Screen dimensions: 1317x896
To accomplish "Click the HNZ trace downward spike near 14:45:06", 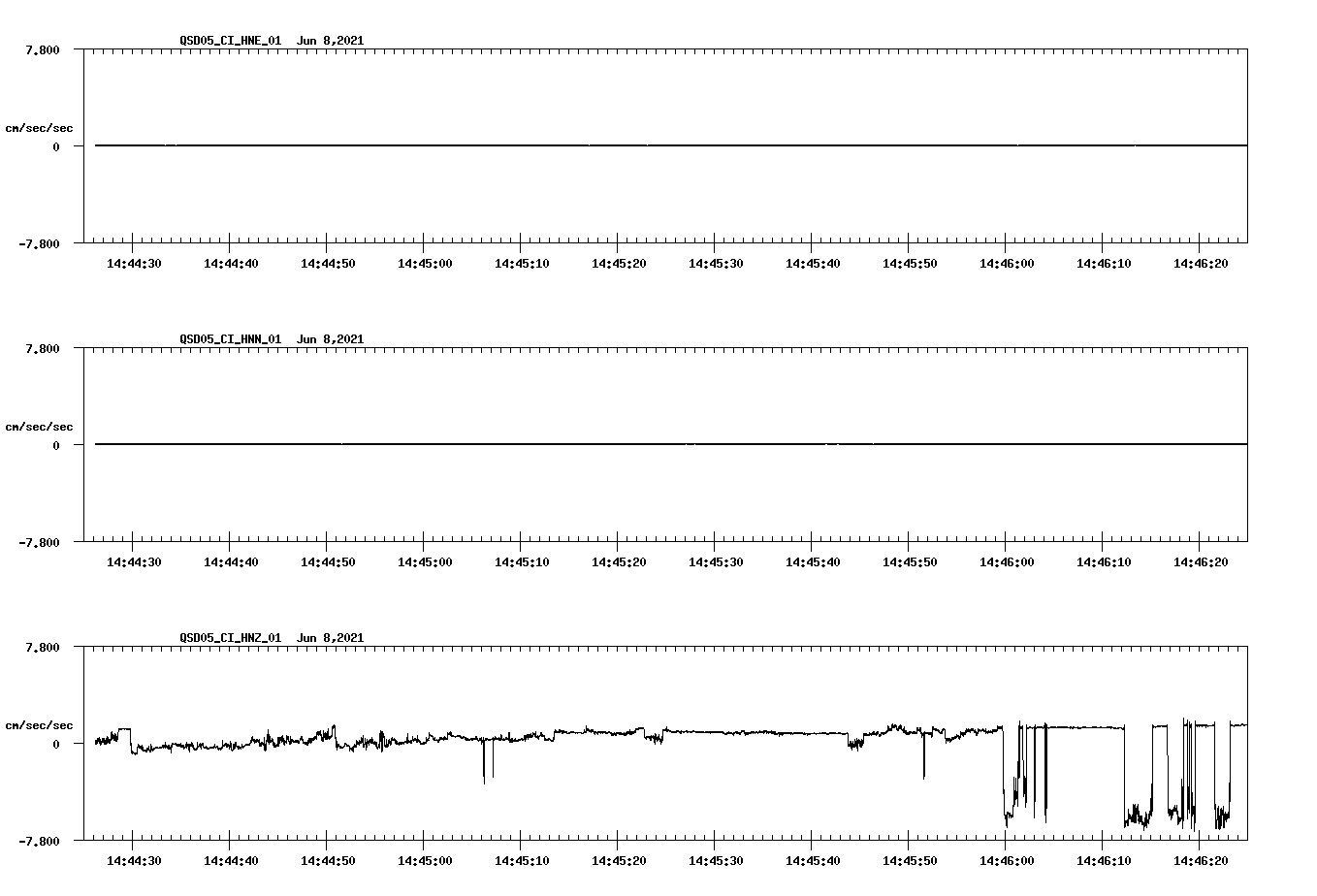I will point(484,761).
